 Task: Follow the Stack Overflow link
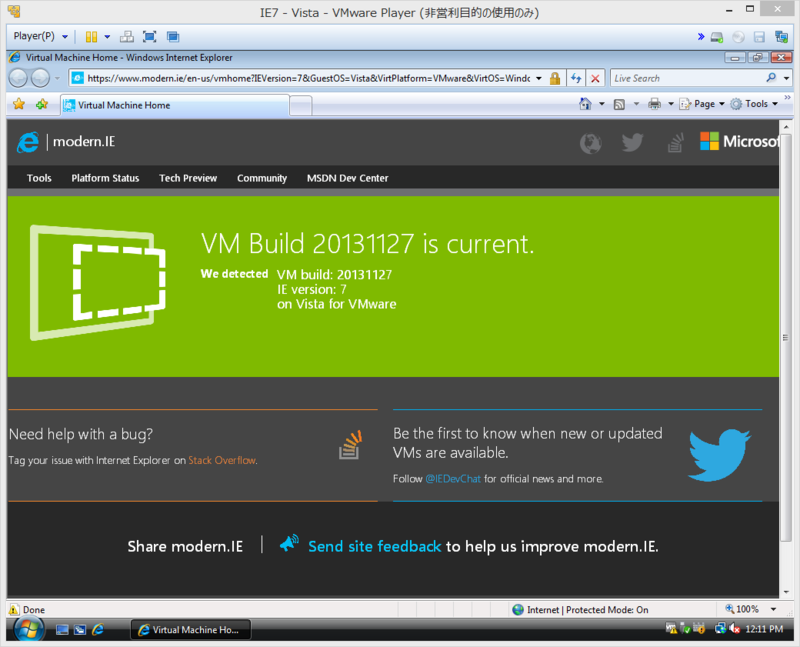click(222, 460)
